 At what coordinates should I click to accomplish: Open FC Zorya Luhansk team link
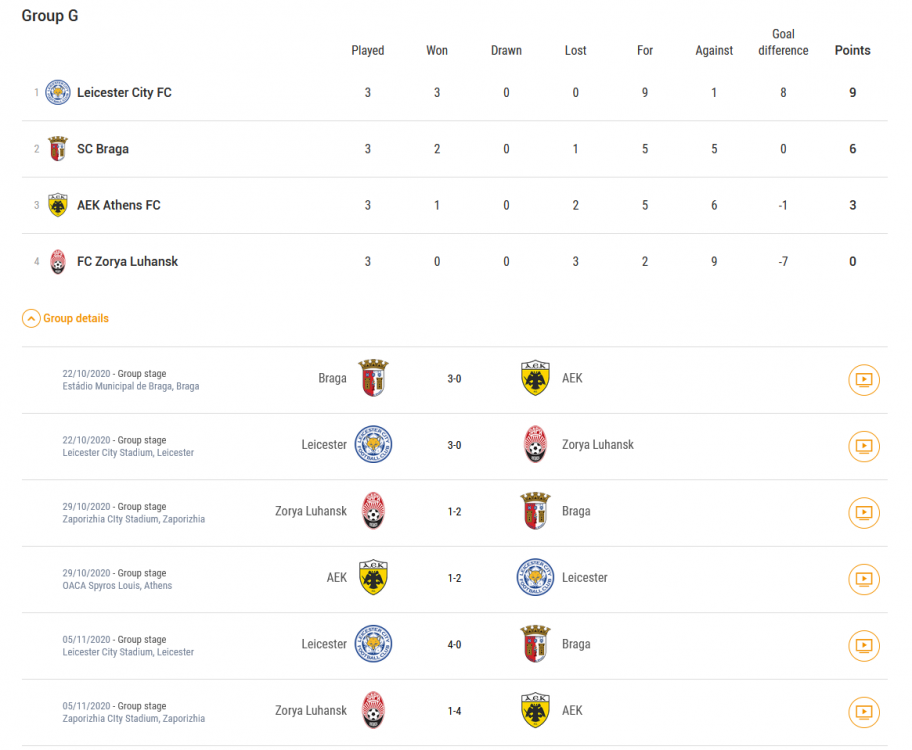(x=127, y=261)
